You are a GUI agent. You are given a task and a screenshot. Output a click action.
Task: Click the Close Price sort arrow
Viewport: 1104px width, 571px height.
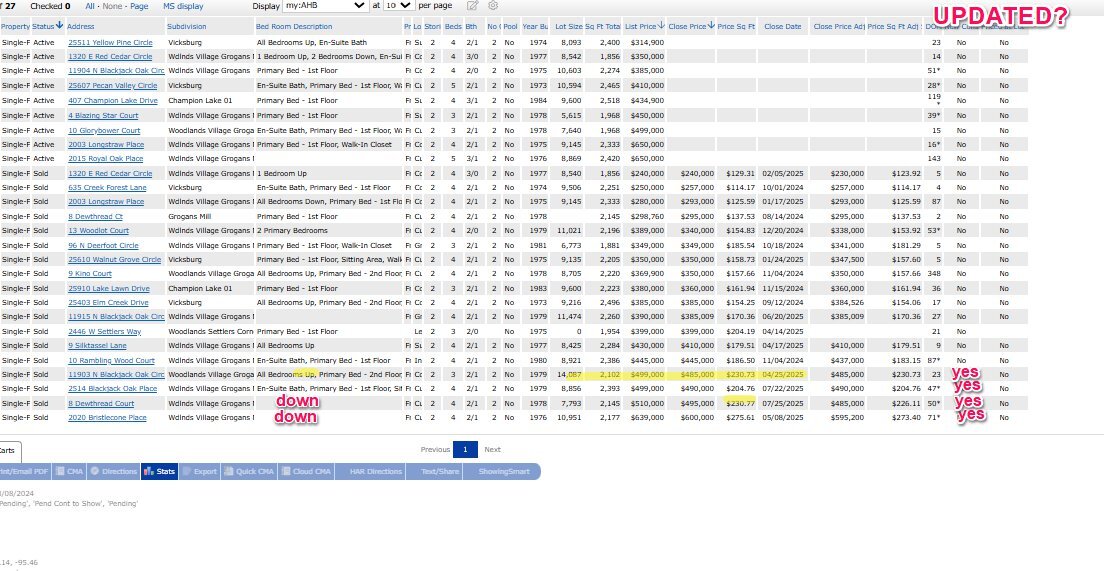[711, 26]
